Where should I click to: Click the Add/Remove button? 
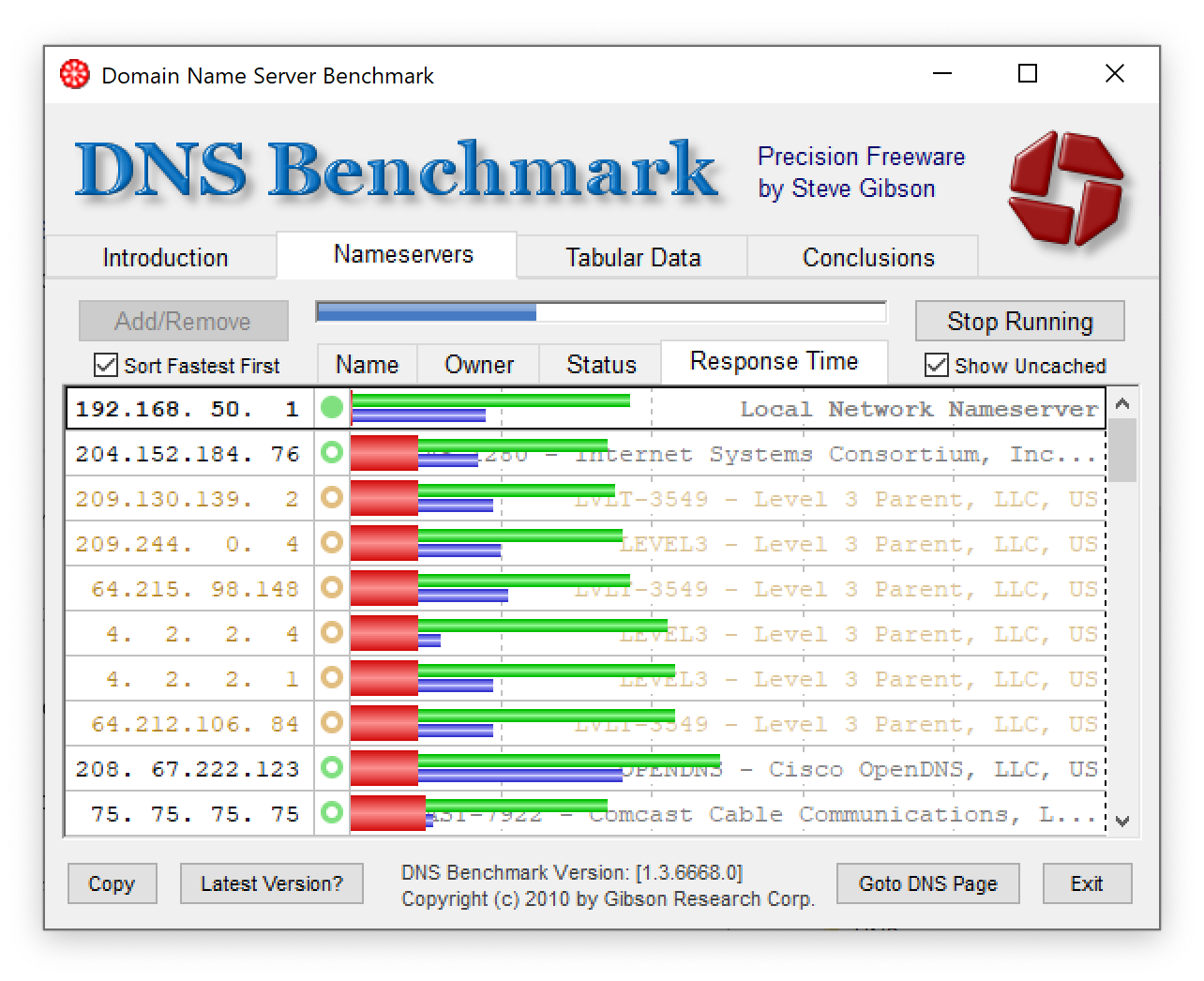183,321
